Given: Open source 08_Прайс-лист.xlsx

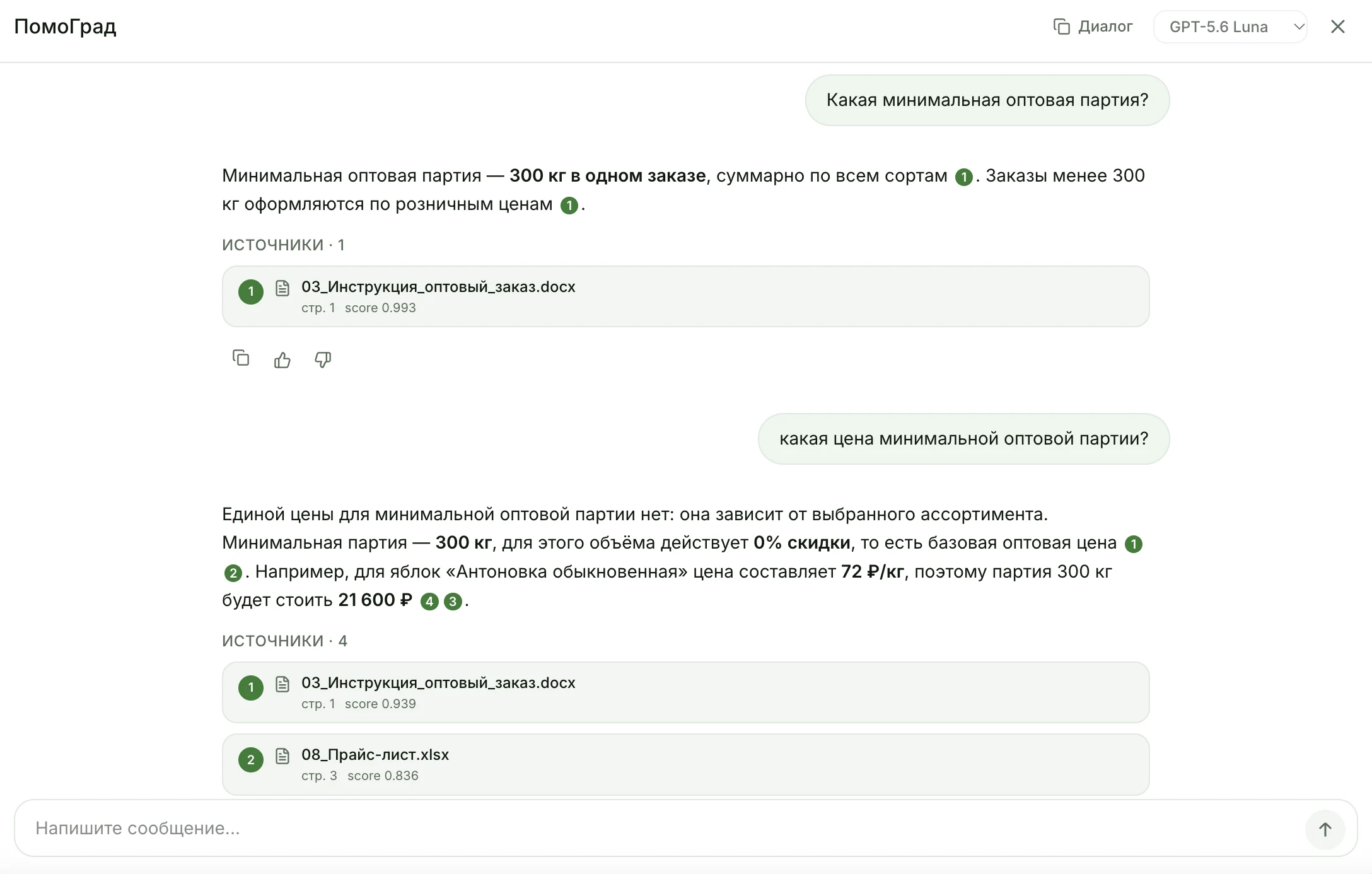Looking at the screenshot, I should (x=685, y=764).
